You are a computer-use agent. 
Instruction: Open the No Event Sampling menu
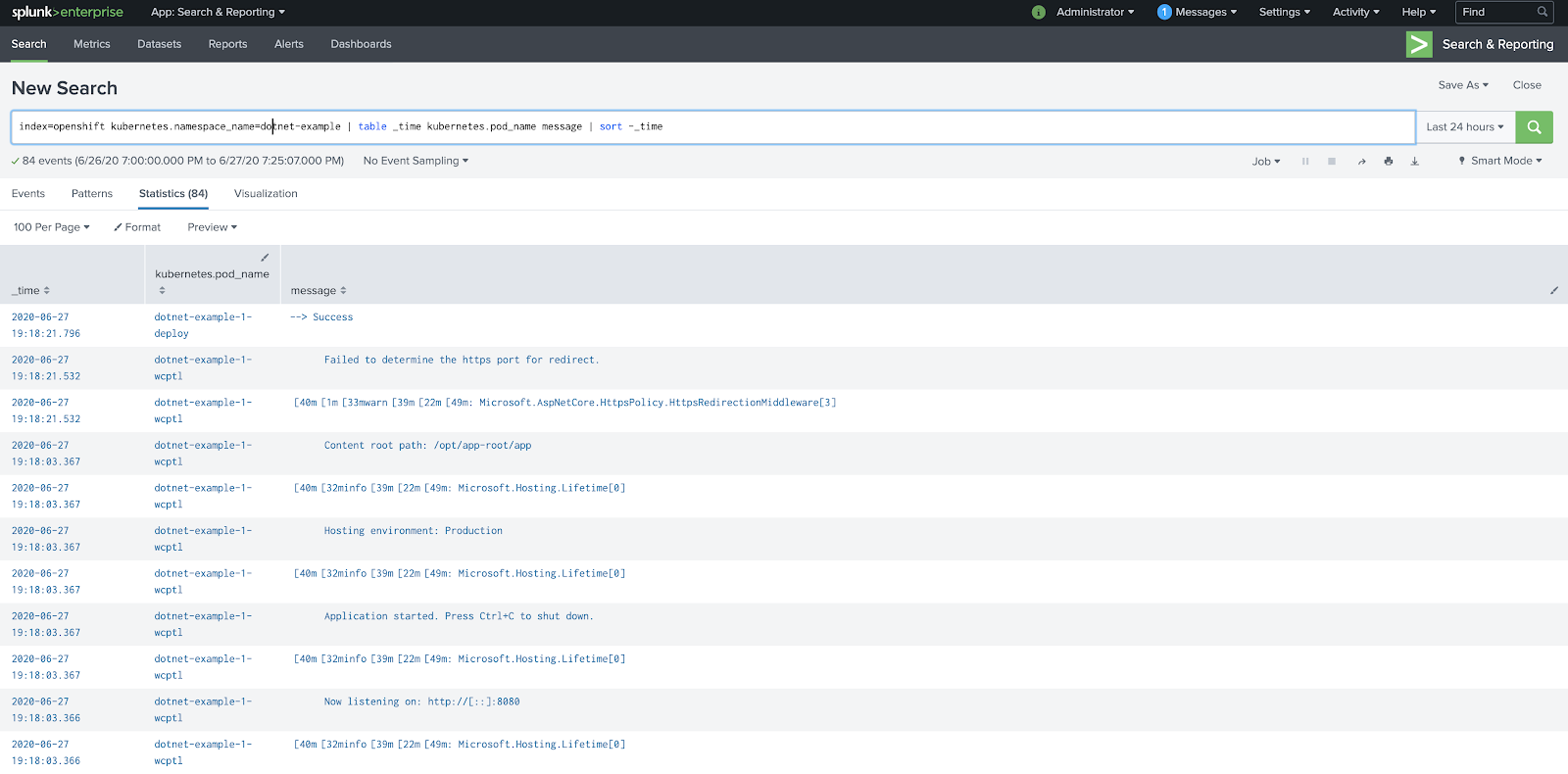[416, 161]
